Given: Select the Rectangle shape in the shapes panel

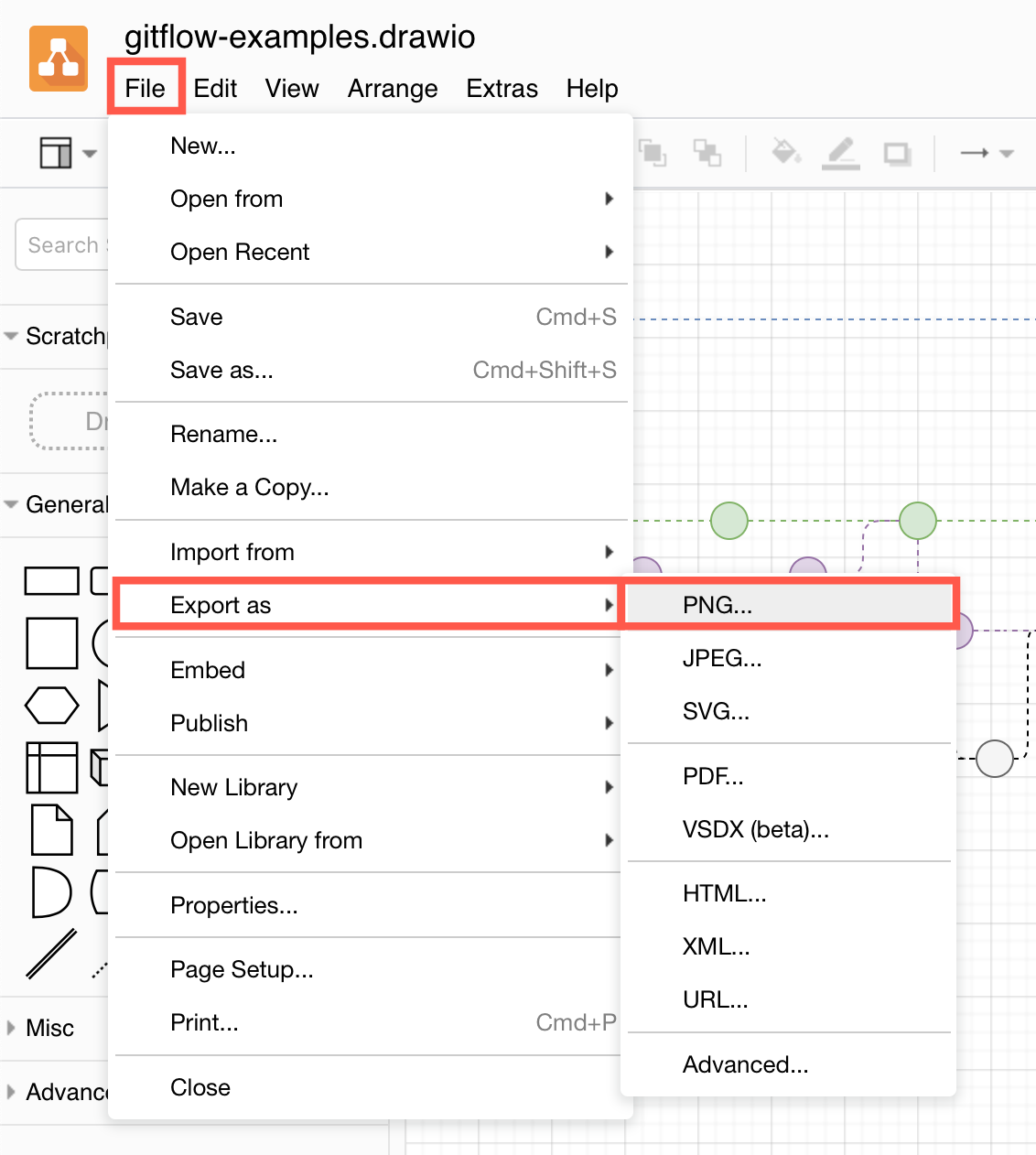Looking at the screenshot, I should 51,580.
